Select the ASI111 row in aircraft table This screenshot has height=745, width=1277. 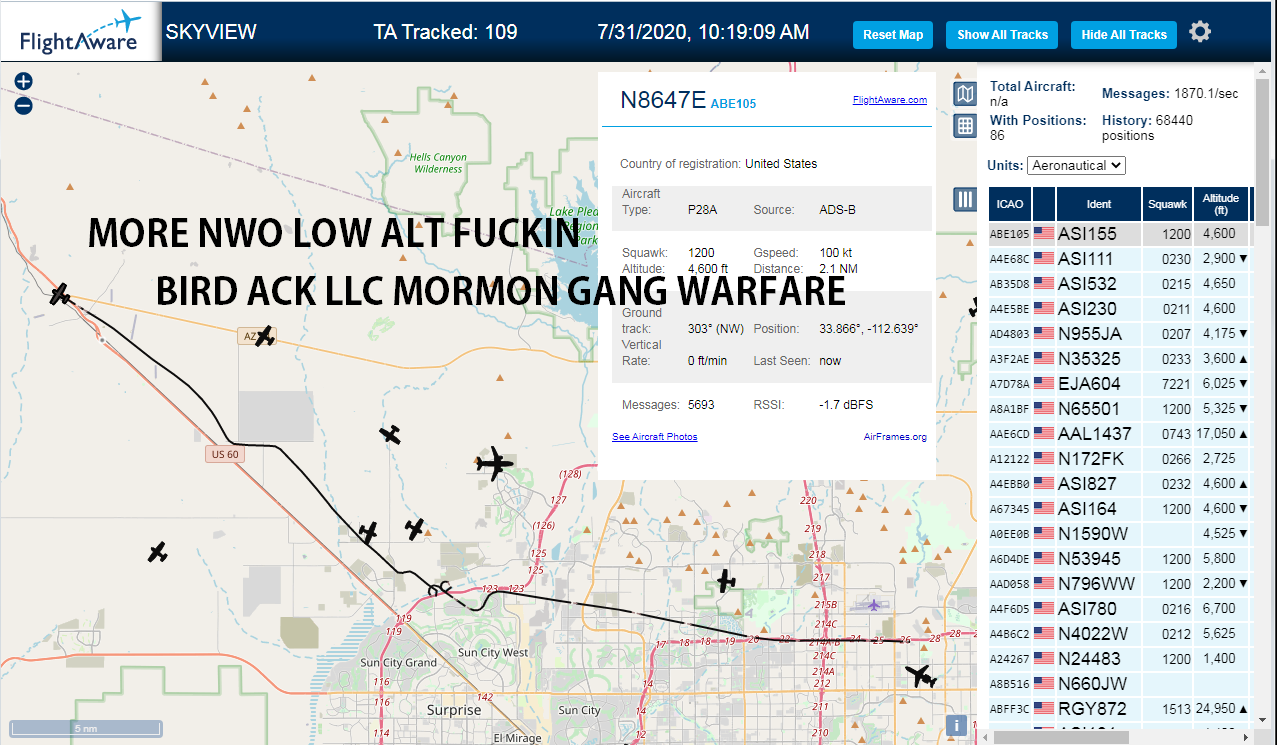click(x=1119, y=259)
